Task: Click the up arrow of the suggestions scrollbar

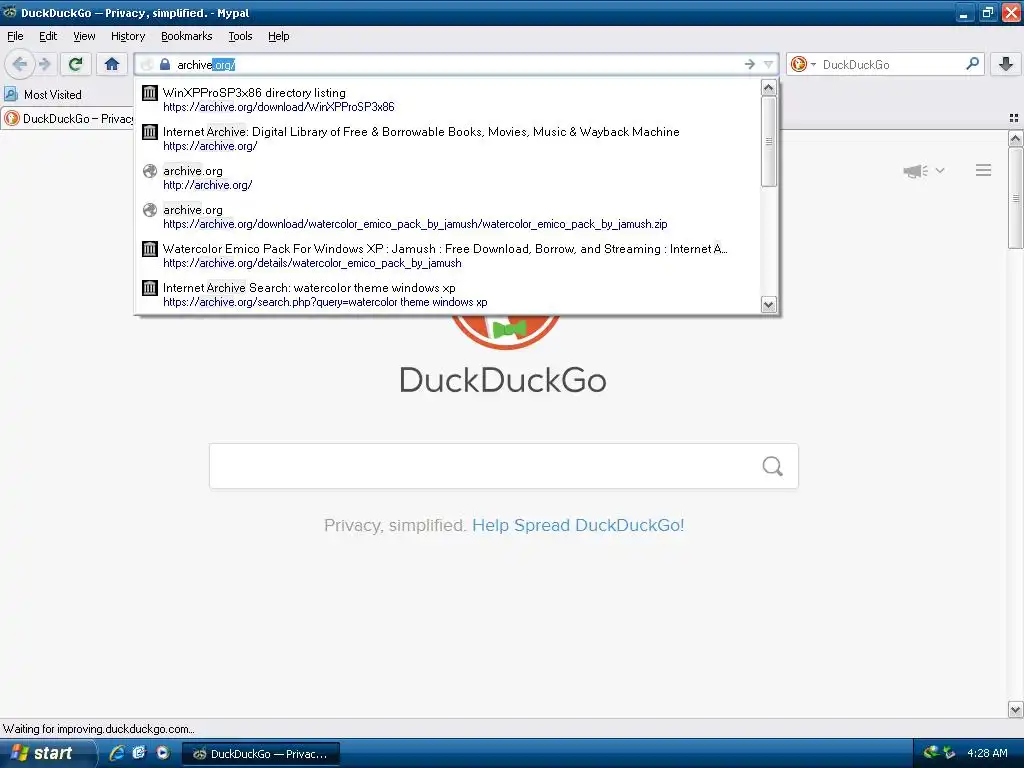Action: tap(769, 88)
